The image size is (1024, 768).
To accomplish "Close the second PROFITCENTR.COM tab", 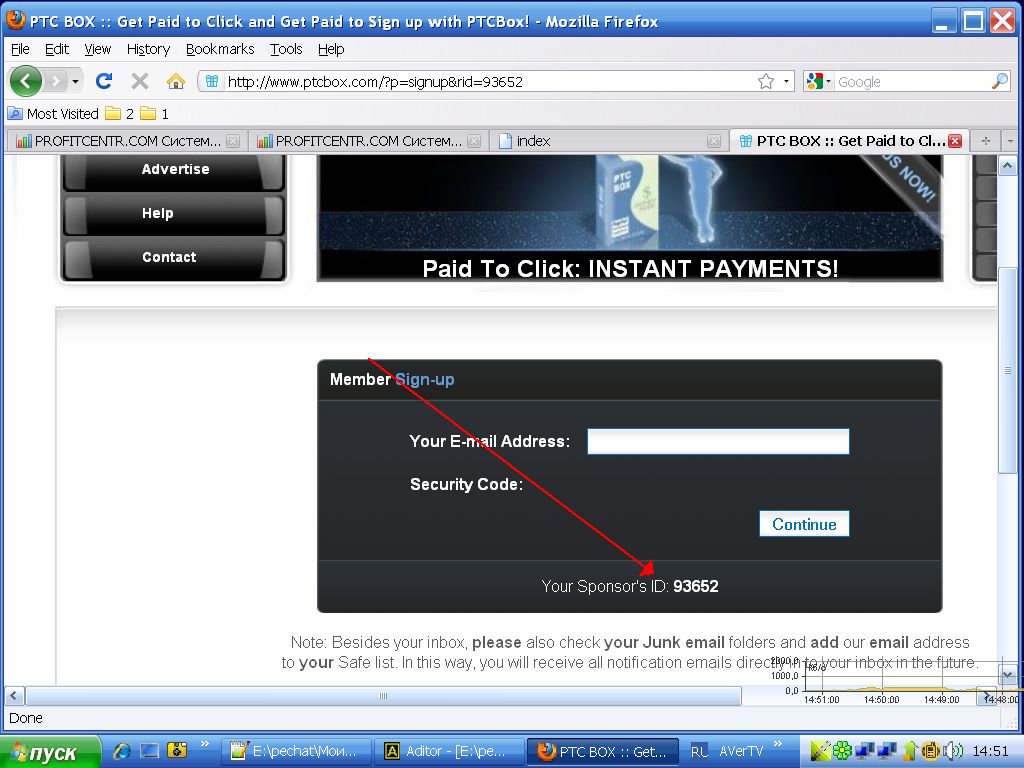I will pos(475,141).
